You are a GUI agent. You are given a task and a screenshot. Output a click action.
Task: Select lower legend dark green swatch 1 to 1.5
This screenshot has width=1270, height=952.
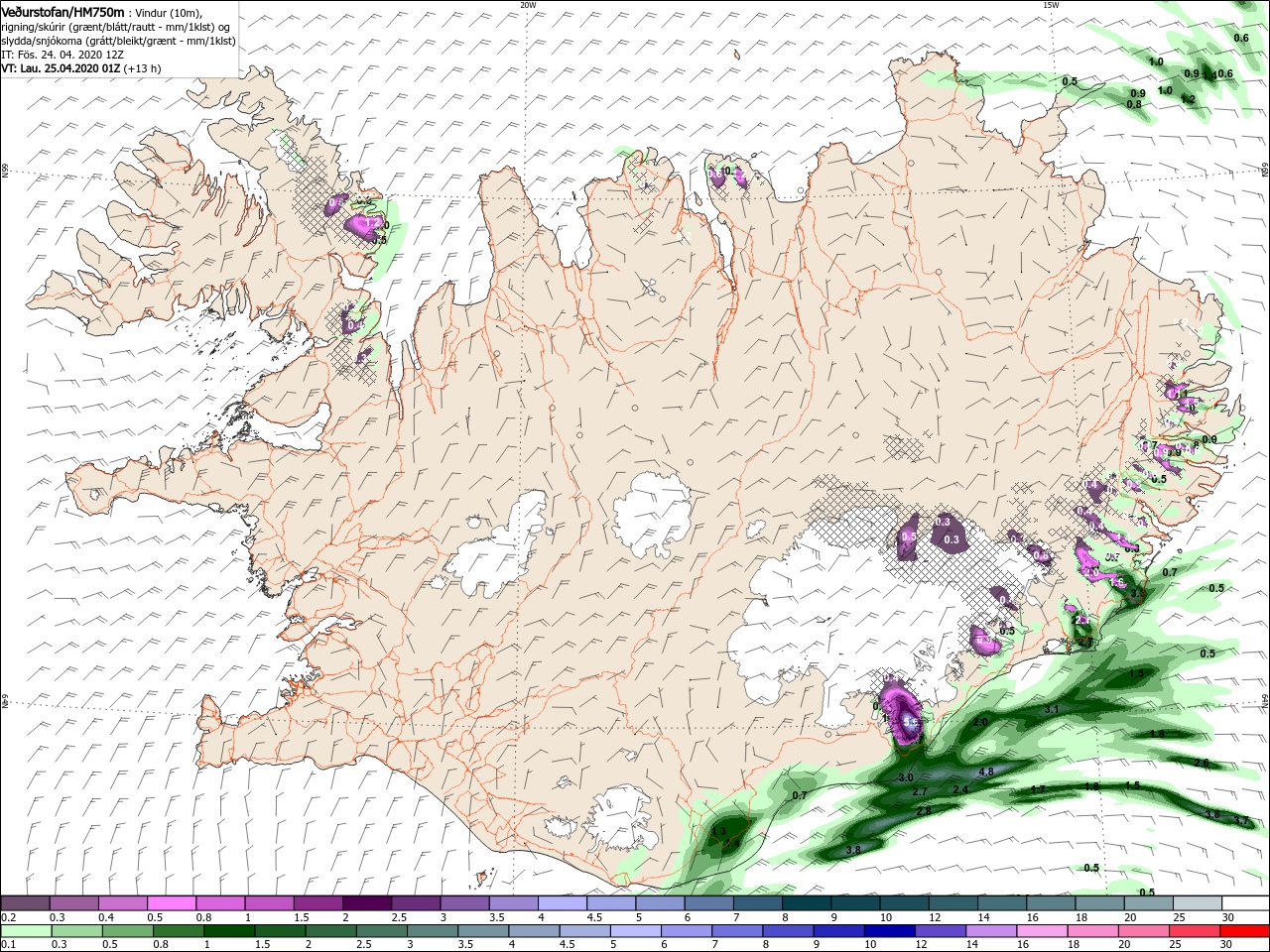coord(228,931)
